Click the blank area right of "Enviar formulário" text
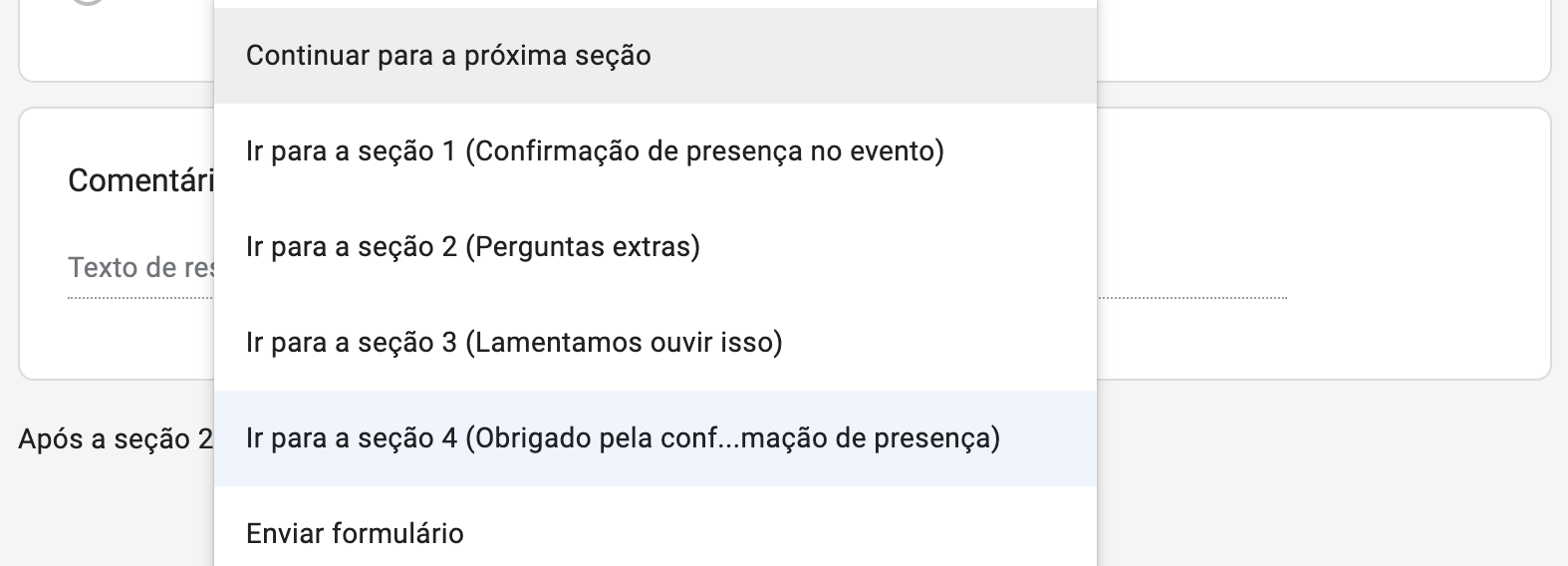This screenshot has width=1568, height=566. (x=777, y=534)
